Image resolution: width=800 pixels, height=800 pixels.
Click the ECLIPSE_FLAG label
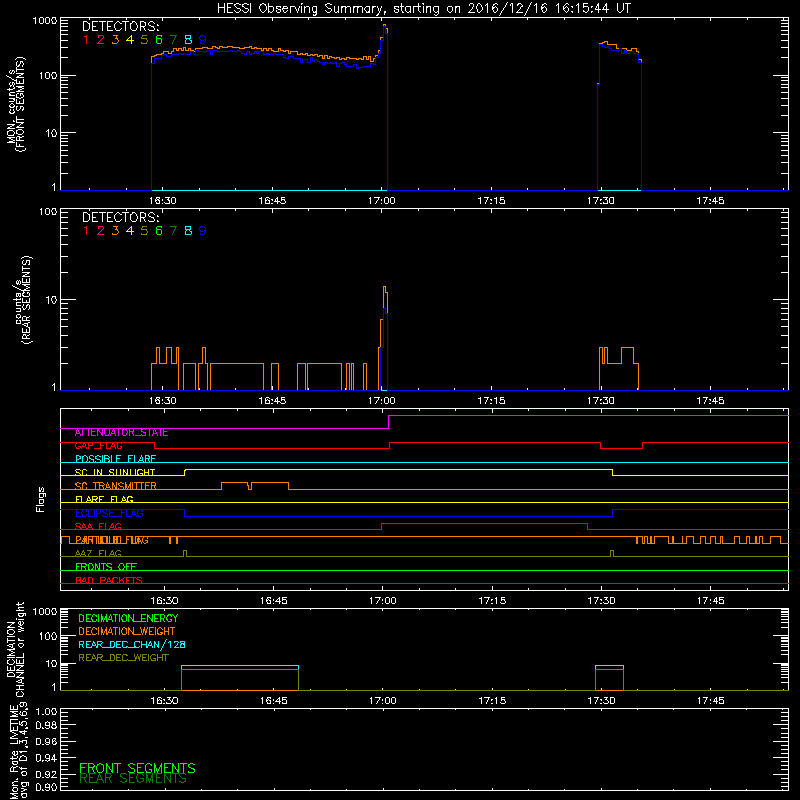click(x=109, y=513)
